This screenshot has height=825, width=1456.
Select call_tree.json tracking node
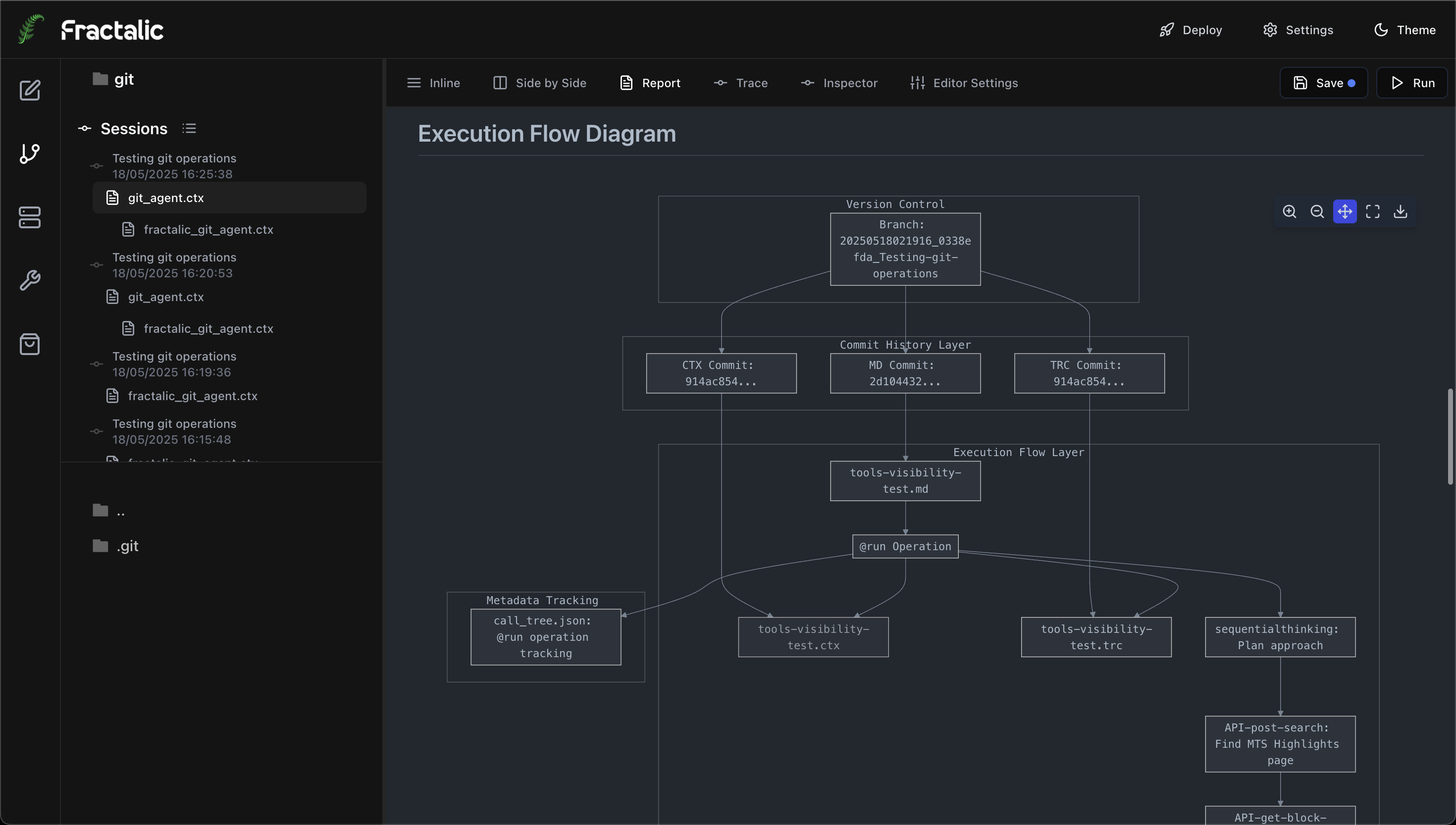[x=546, y=637]
